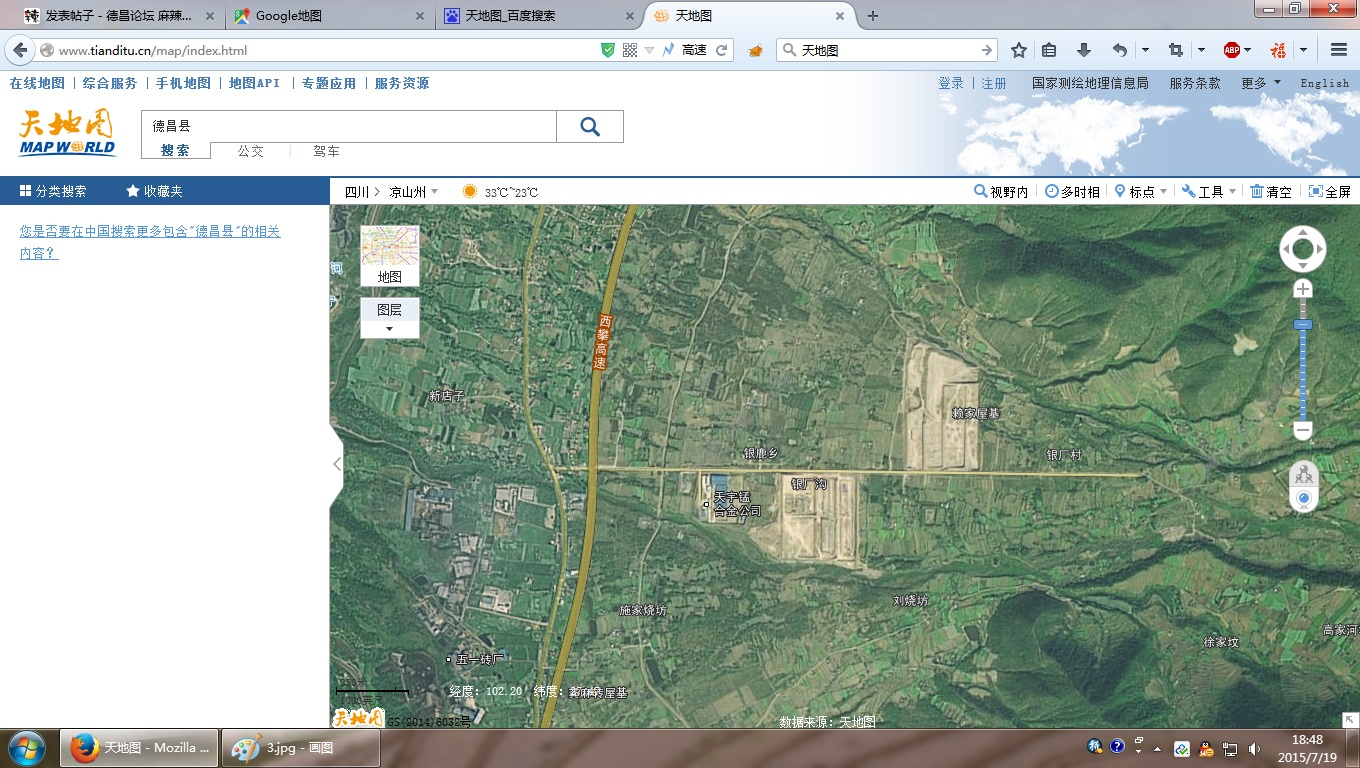1360x768 pixels.
Task: Expand the 图层 layers dropdown
Action: pos(390,318)
